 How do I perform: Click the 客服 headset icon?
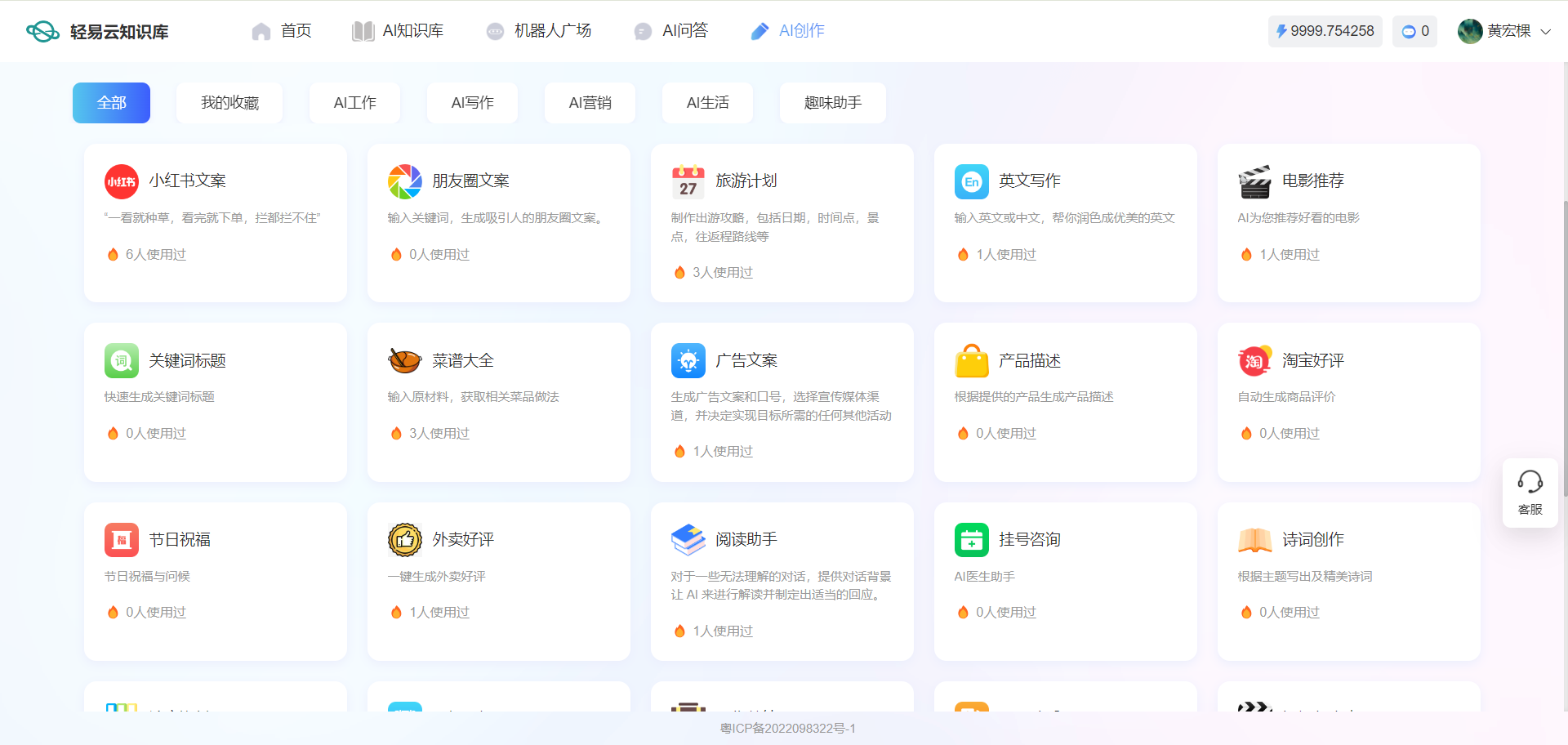click(1530, 482)
